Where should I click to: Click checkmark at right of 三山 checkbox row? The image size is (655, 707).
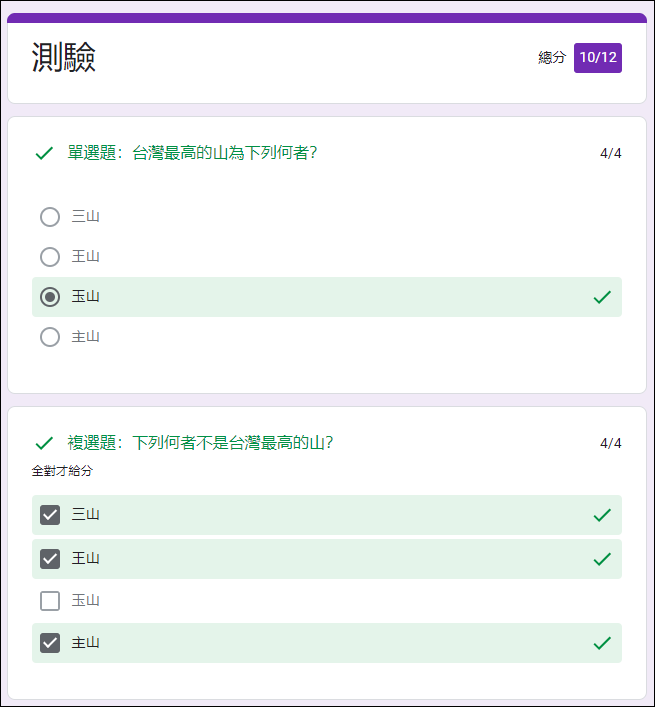click(x=602, y=515)
